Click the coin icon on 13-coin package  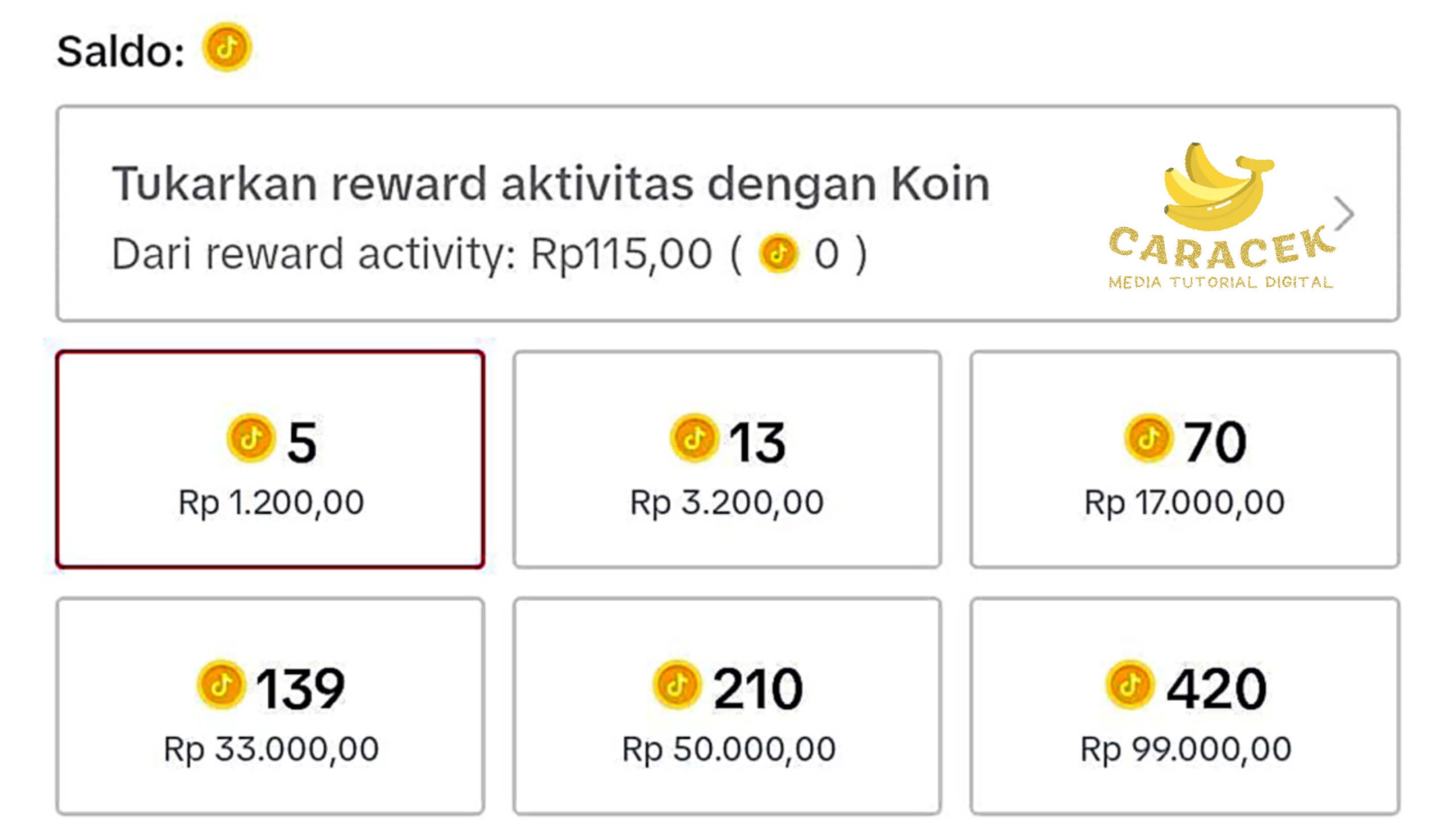(x=694, y=439)
